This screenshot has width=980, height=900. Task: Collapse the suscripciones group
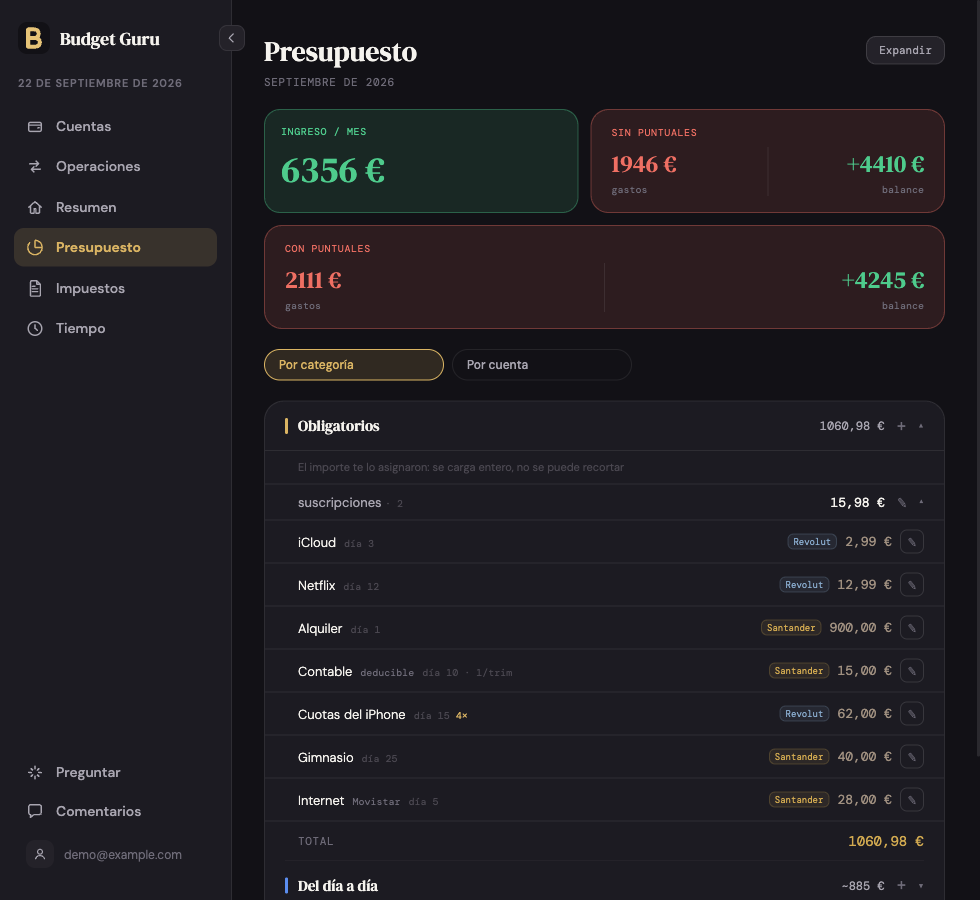coord(921,502)
